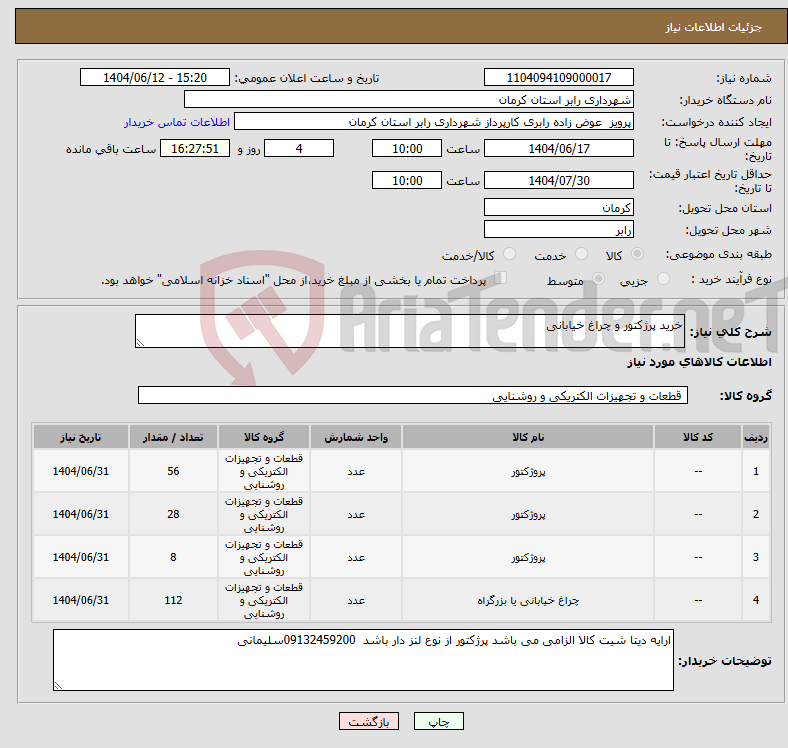Select the جزیی purchase type radio
Viewport: 788px width, 748px height.
tap(663, 279)
